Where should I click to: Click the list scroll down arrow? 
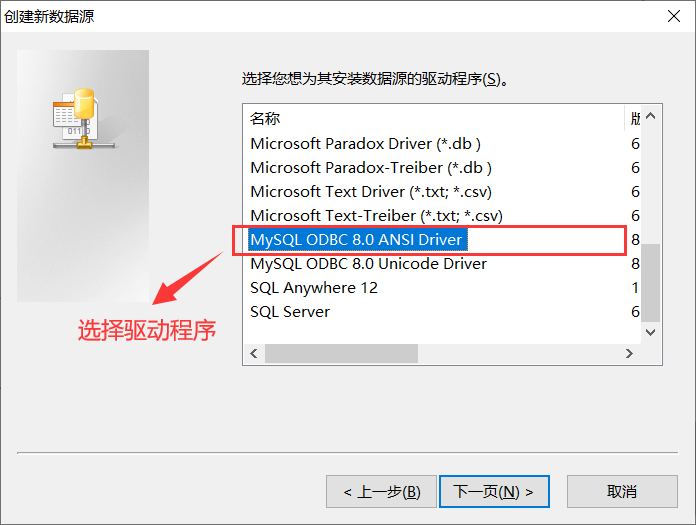pos(651,332)
